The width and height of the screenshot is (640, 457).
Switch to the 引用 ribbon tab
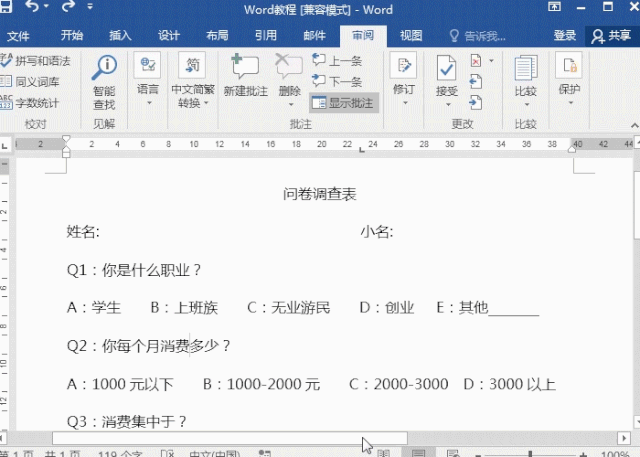[266, 35]
